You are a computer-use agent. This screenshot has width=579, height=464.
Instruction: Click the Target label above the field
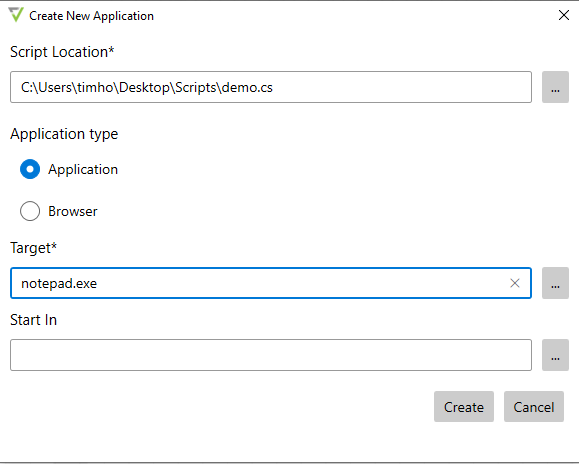coord(34,248)
